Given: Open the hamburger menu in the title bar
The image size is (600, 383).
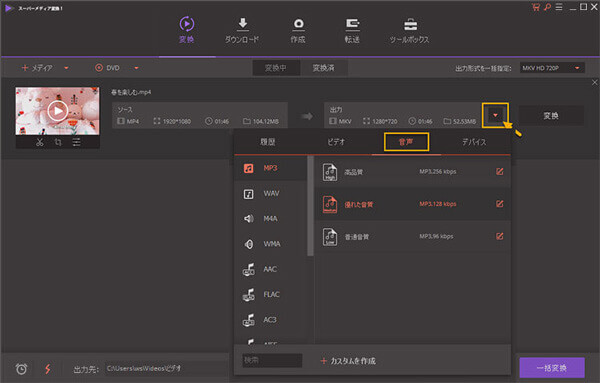Looking at the screenshot, I should click(559, 7).
